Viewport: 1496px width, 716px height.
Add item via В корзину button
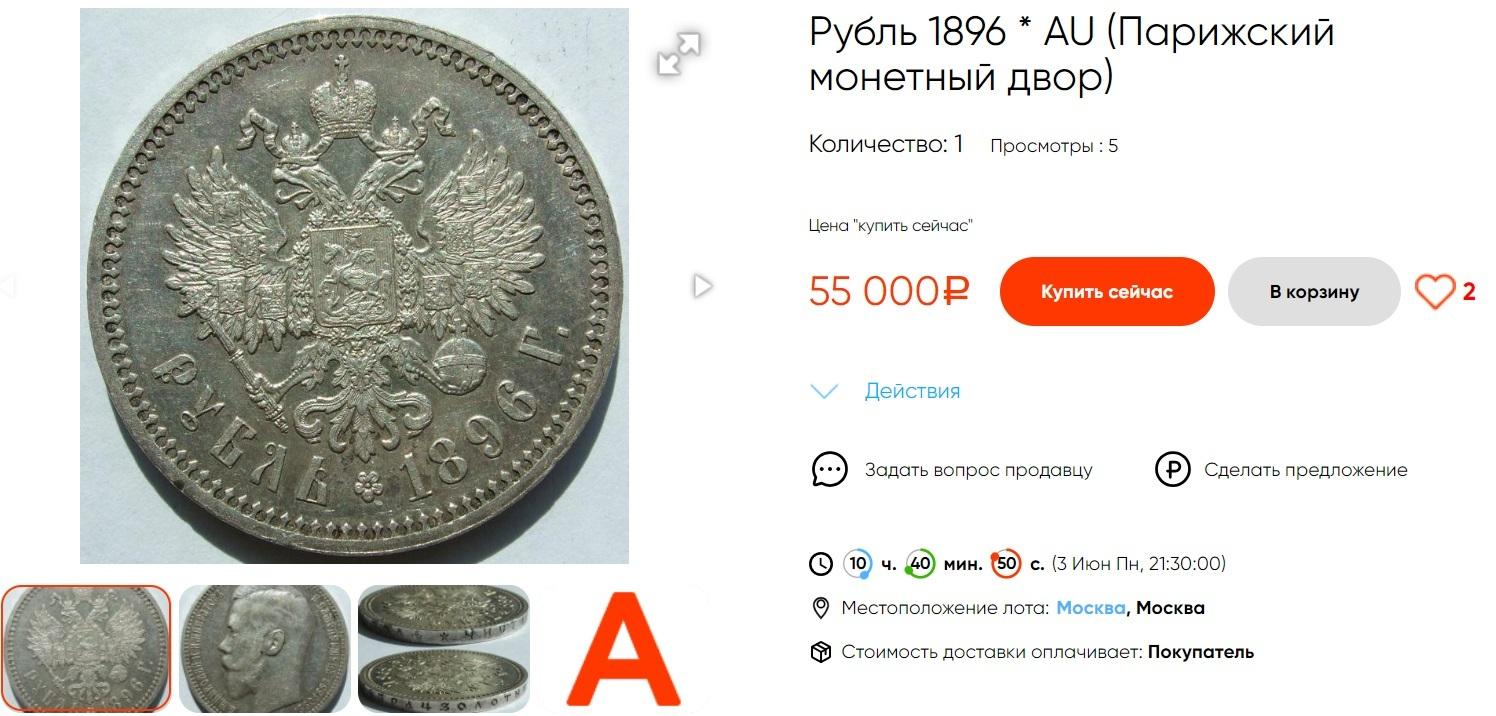click(1314, 292)
